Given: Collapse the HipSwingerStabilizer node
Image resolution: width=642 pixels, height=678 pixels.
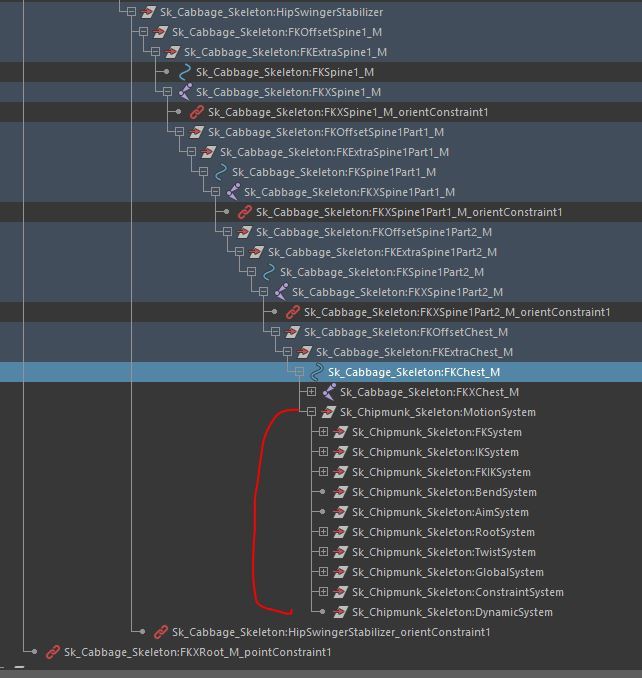Looking at the screenshot, I should 131,12.
